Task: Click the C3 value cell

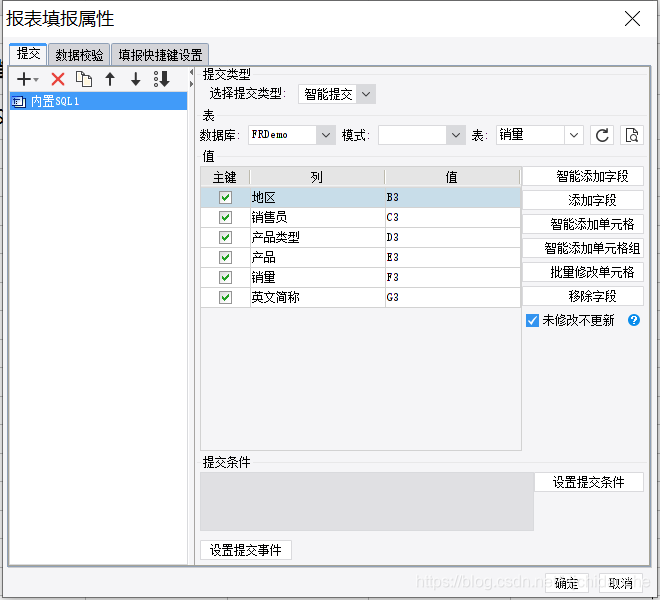Action: pos(453,217)
